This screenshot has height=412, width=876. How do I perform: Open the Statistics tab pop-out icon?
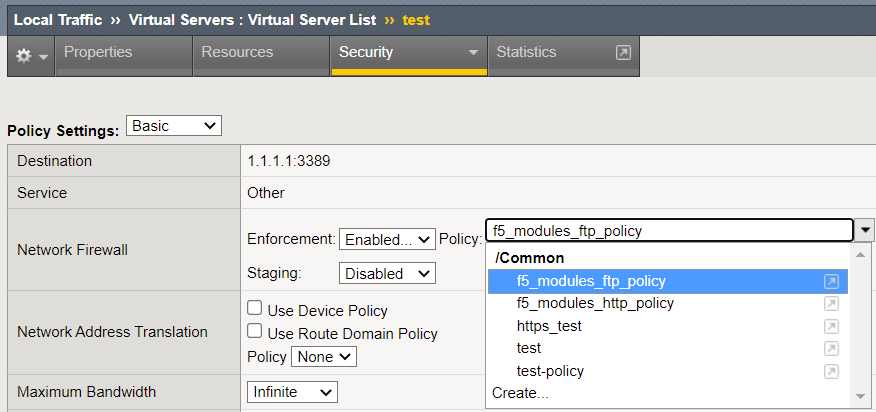(x=623, y=53)
